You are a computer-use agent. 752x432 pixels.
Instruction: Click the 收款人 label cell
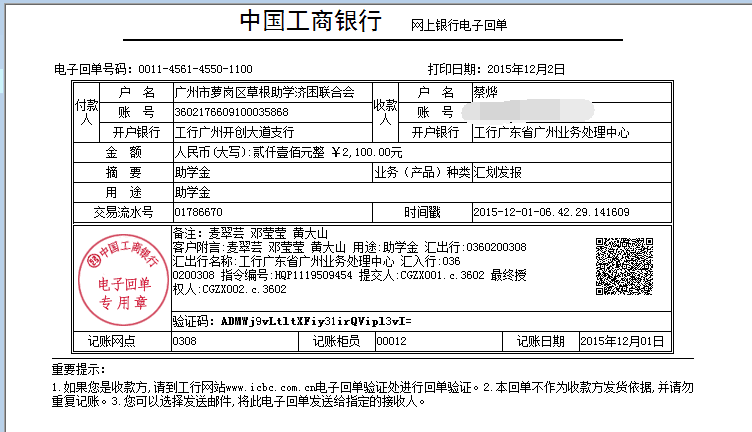click(x=386, y=112)
